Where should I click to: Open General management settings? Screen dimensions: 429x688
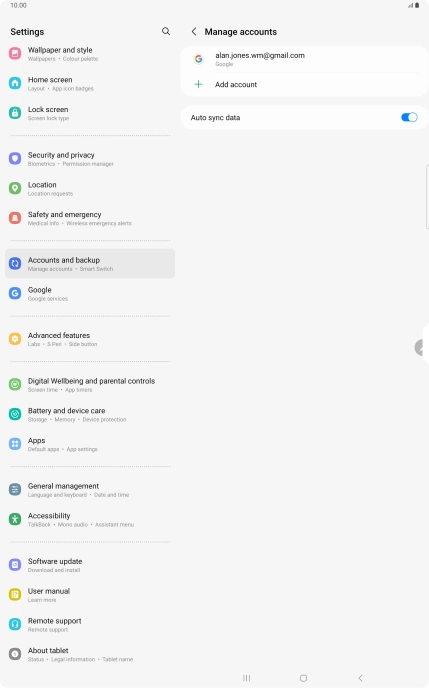tap(90, 490)
